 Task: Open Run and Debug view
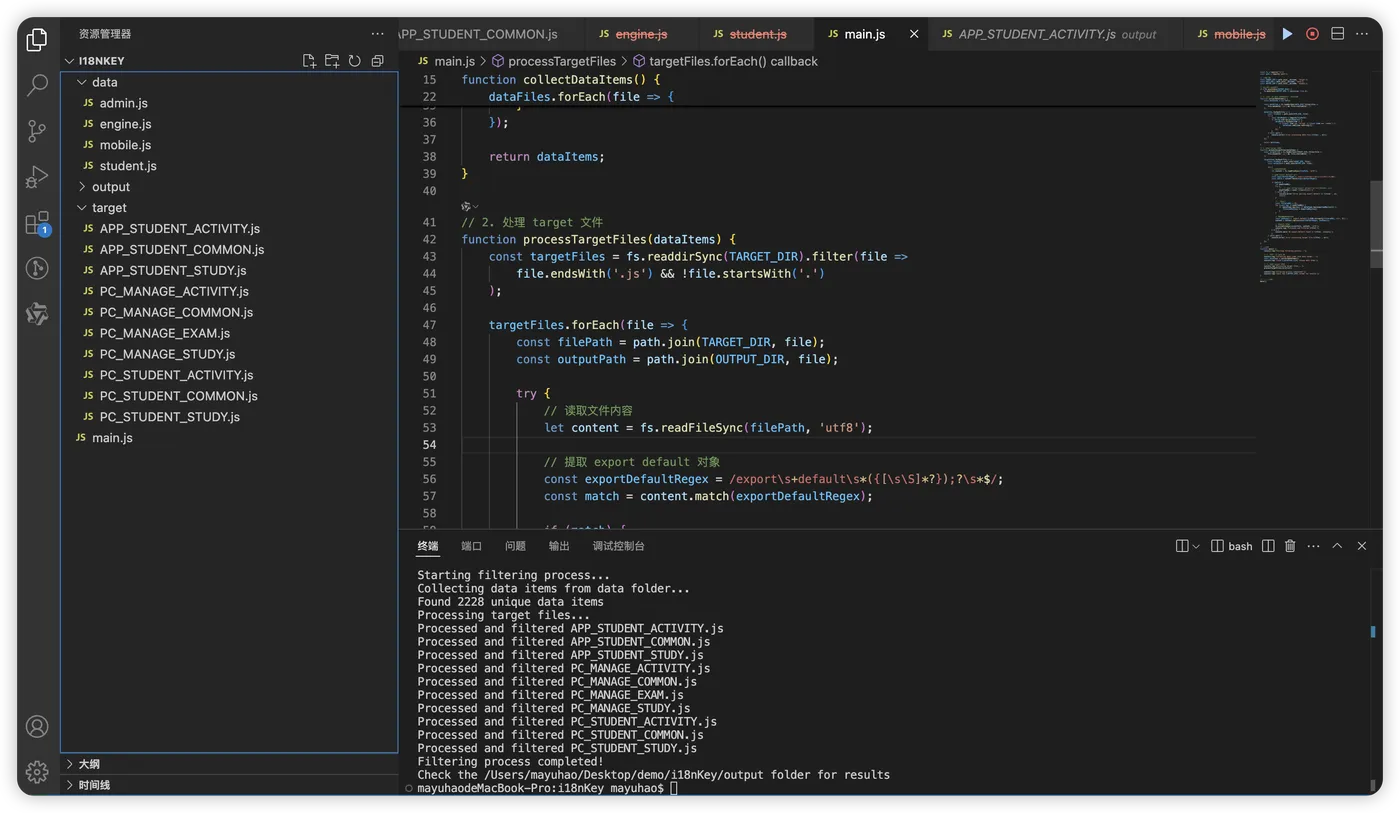pyautogui.click(x=37, y=177)
